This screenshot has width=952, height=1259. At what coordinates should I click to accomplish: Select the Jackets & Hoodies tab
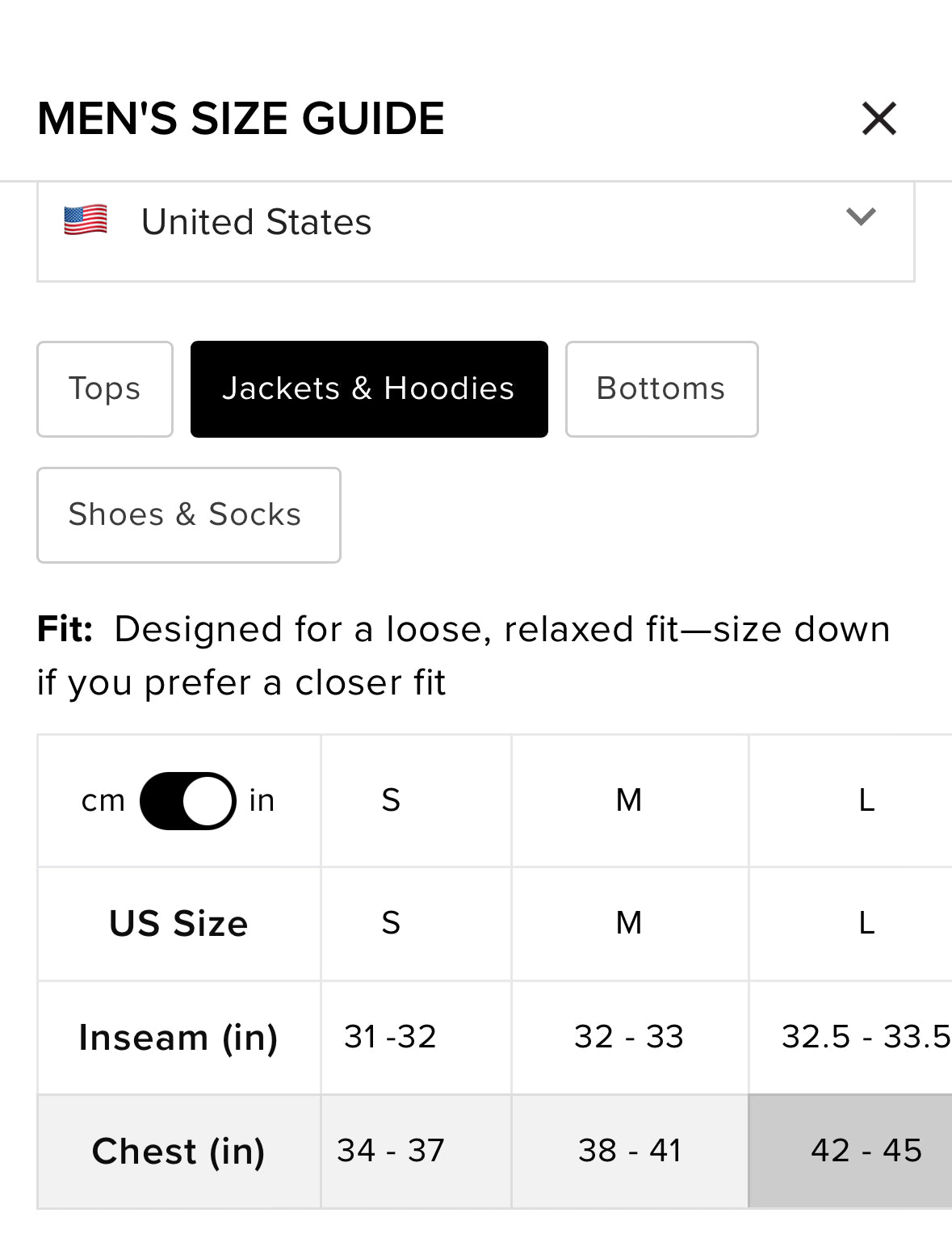[369, 389]
